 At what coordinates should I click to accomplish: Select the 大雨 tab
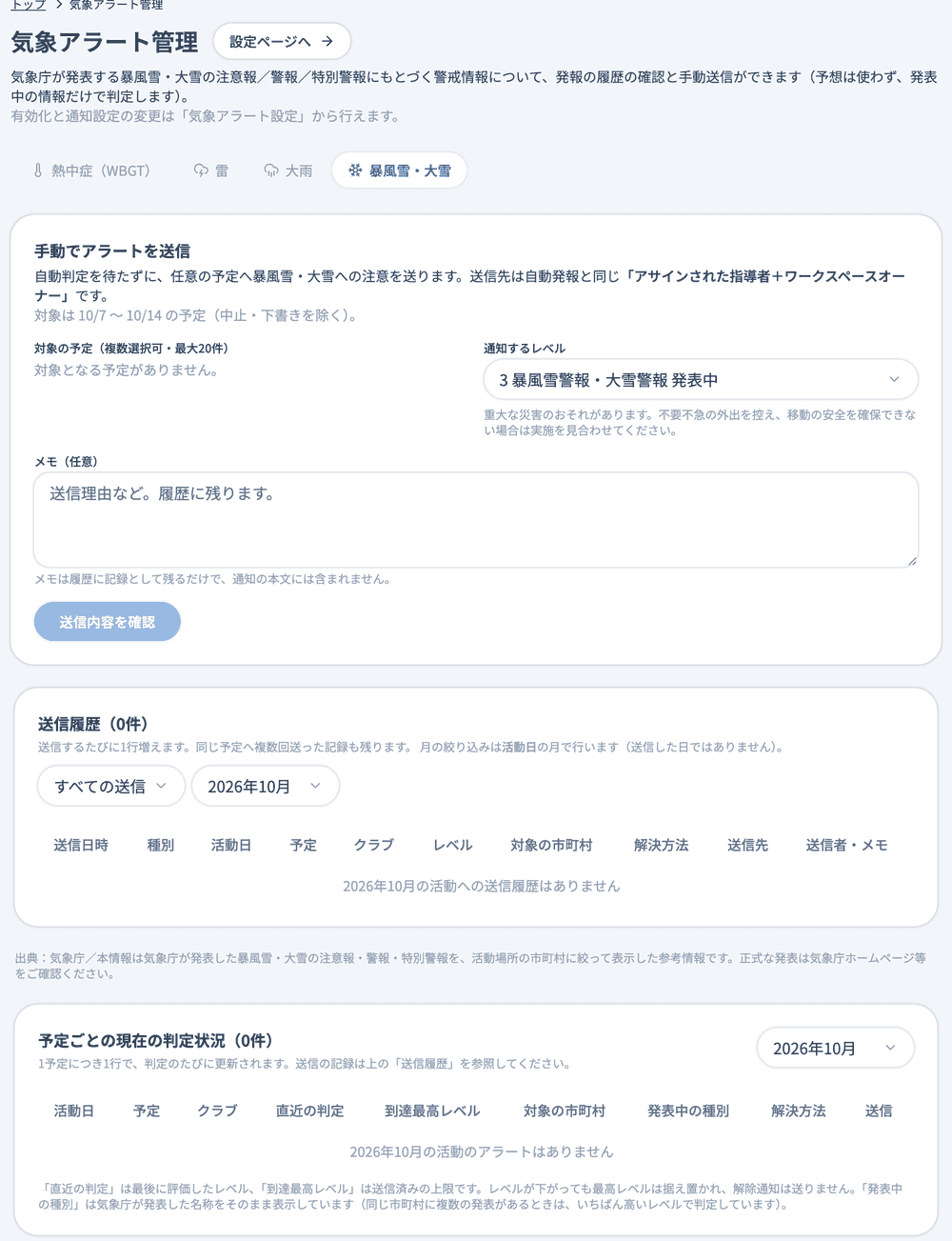288,170
